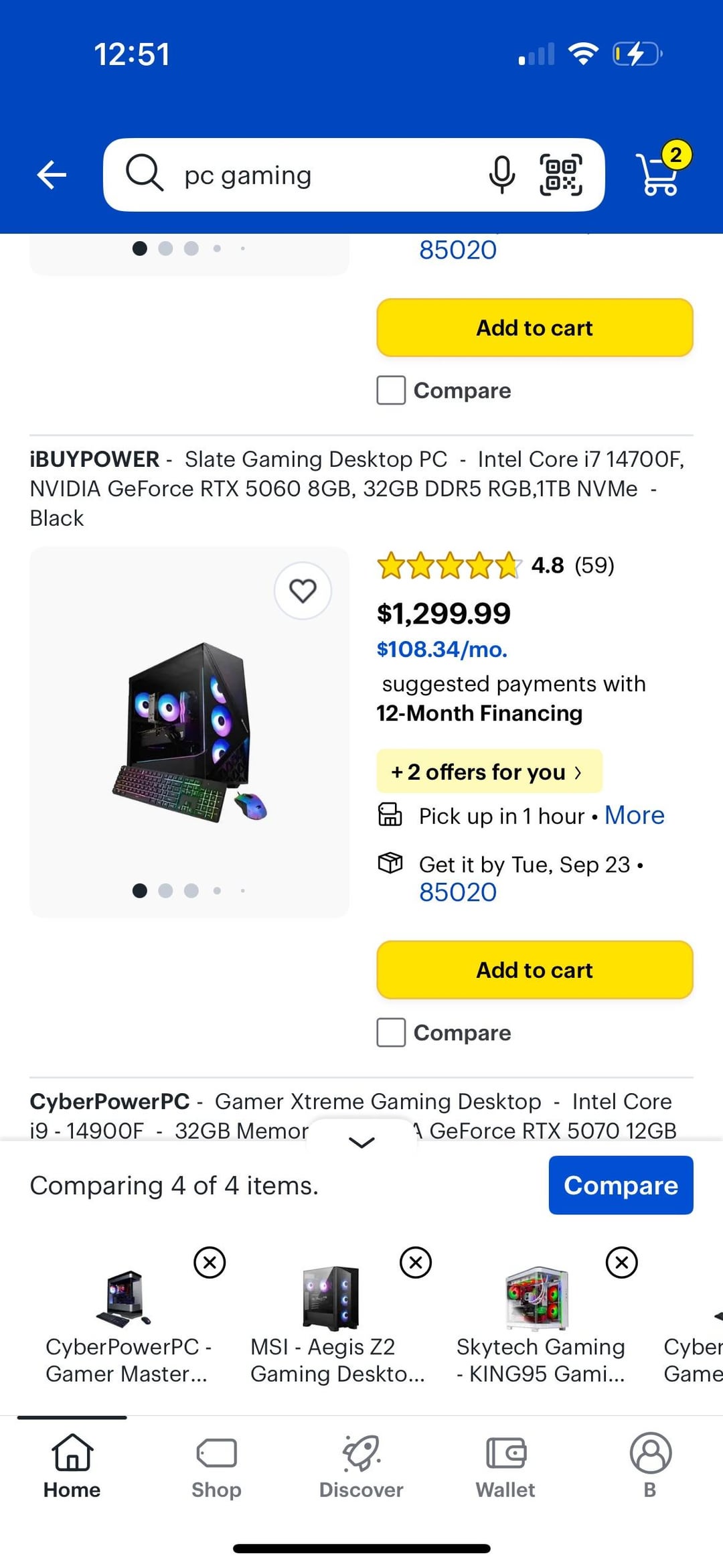The image size is (723, 1568).
Task: Open the QR code scanner
Action: [x=561, y=175]
